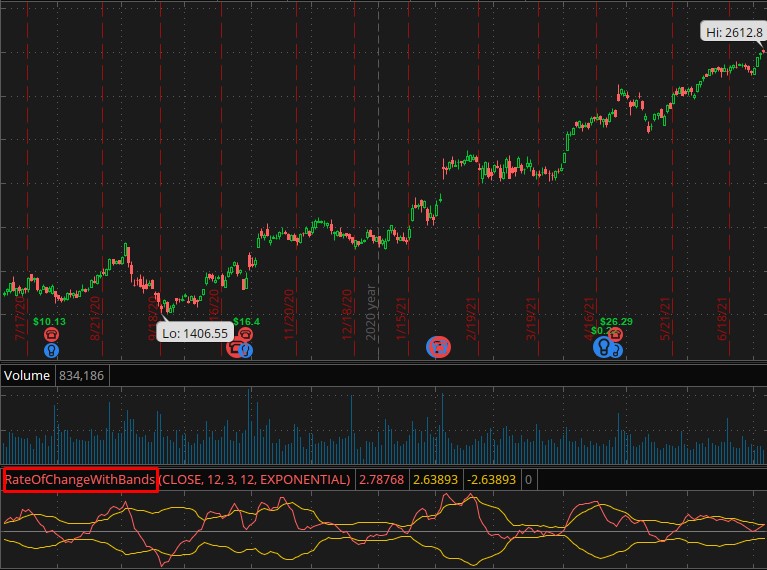Click the 11/20/20 date marker
Image resolution: width=767 pixels, height=570 pixels.
click(x=290, y=314)
